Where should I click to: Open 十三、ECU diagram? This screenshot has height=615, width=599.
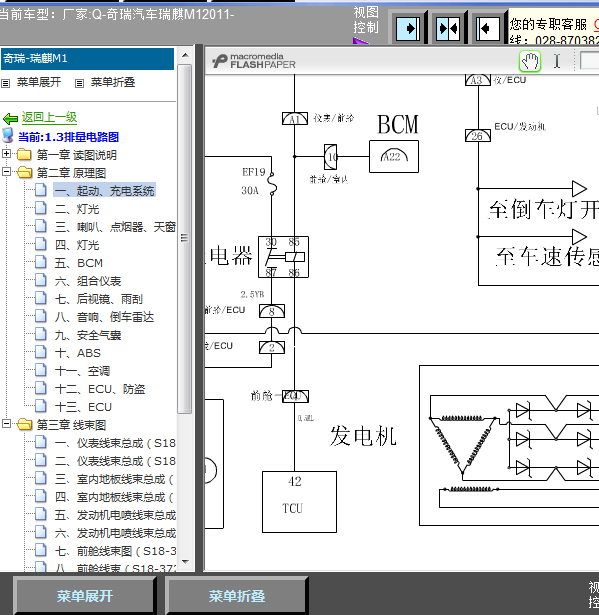(x=83, y=407)
